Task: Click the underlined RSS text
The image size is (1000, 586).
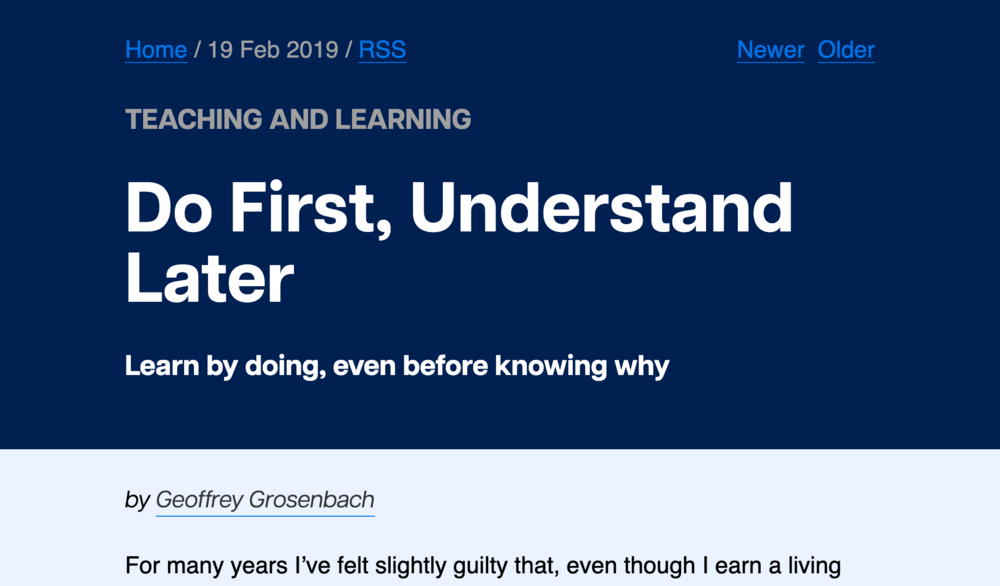Action: tap(382, 50)
